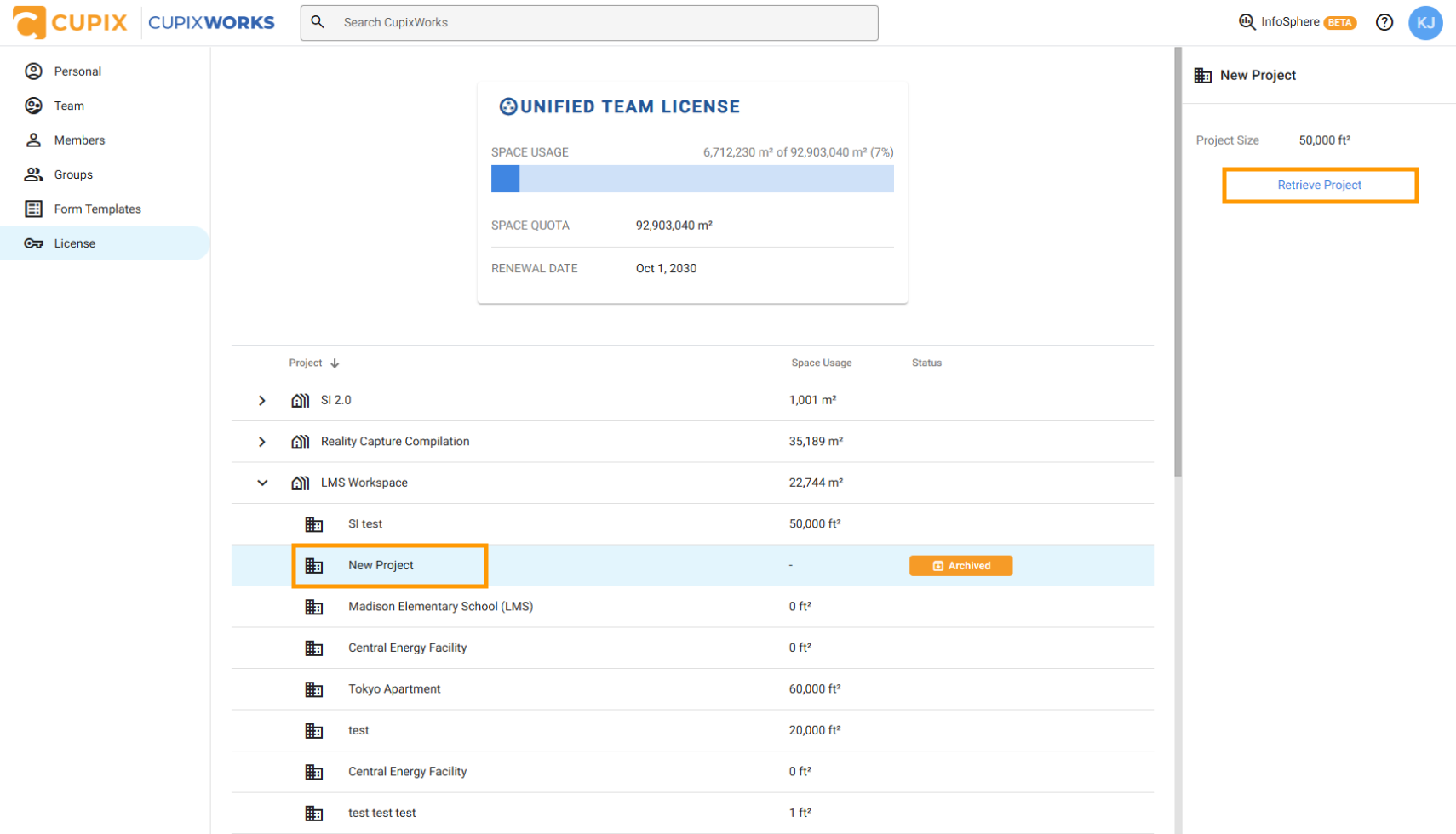Select the SI test project row
The height and width of the screenshot is (834, 1456).
(x=692, y=524)
